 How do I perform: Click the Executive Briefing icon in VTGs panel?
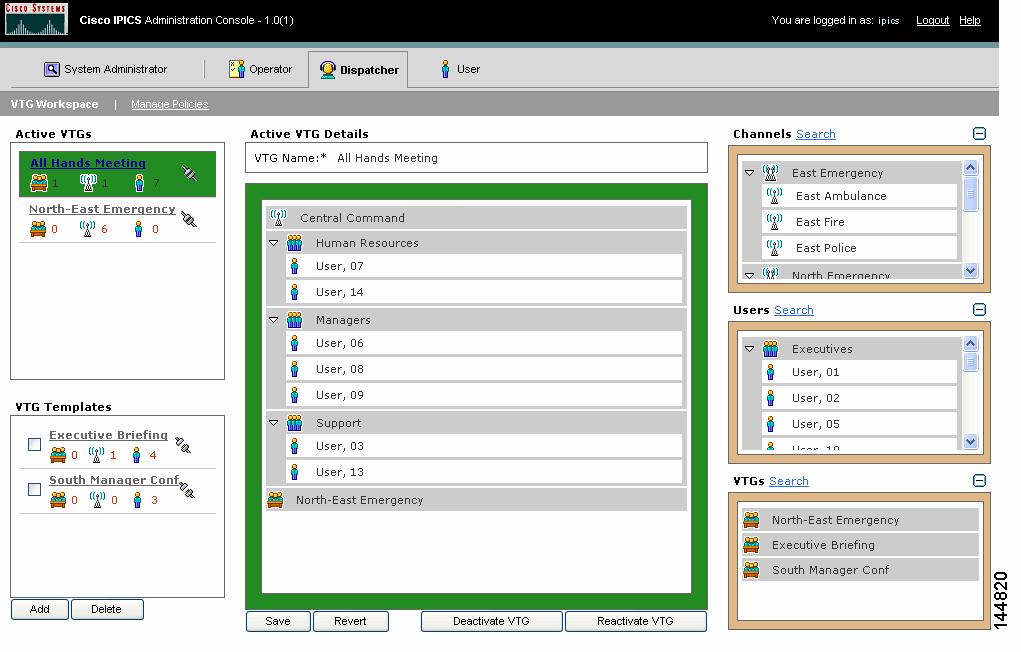751,545
